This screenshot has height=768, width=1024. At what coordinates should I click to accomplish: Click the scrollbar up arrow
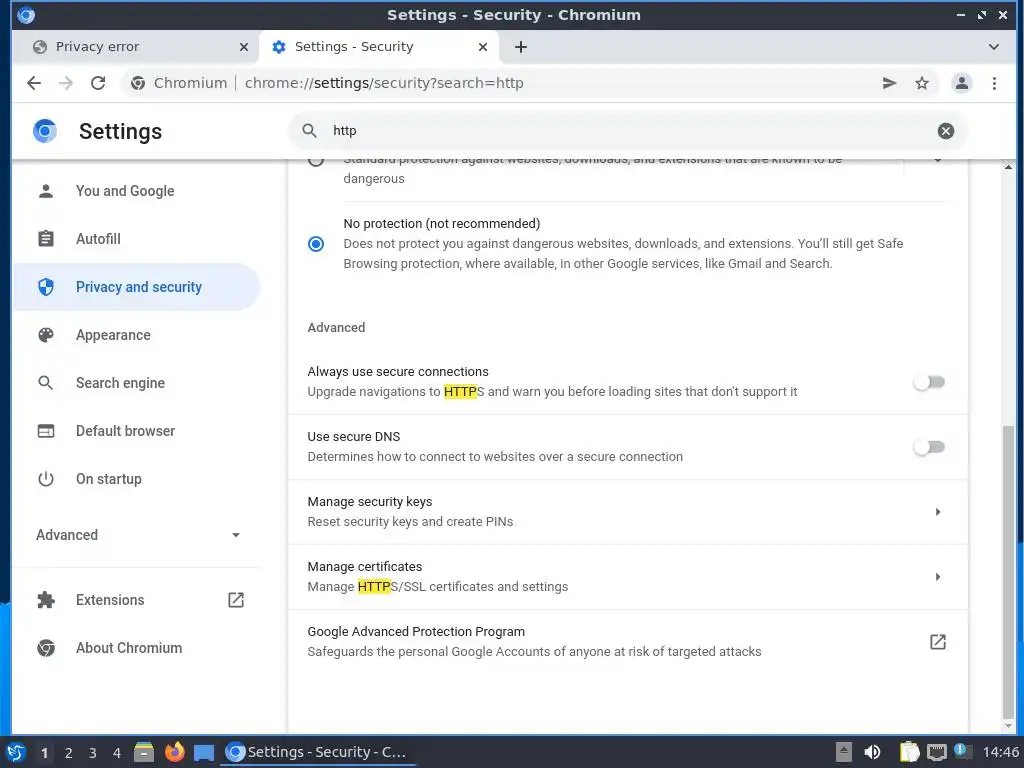click(x=1009, y=167)
